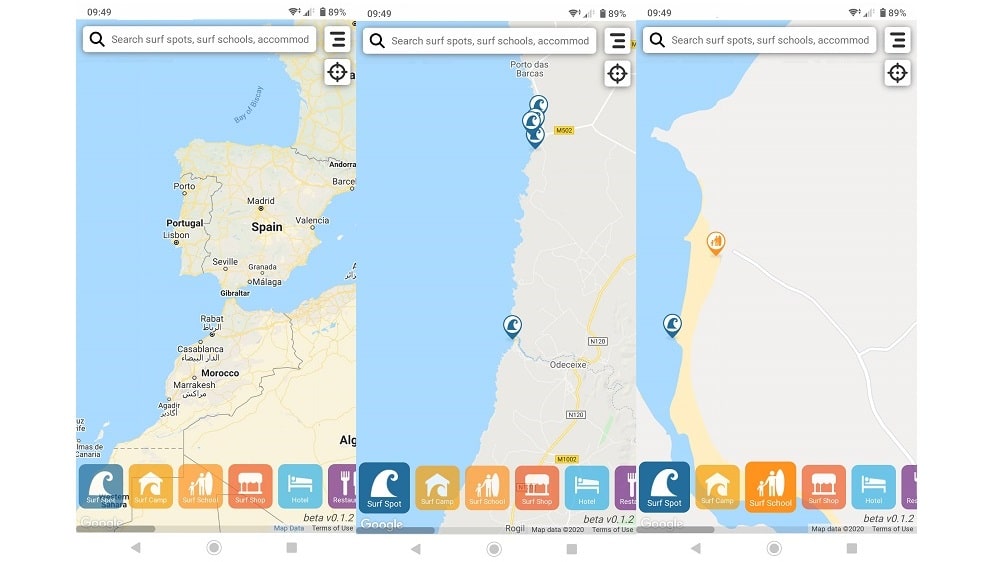Choose the Hotel filter in middle screen

click(x=587, y=487)
